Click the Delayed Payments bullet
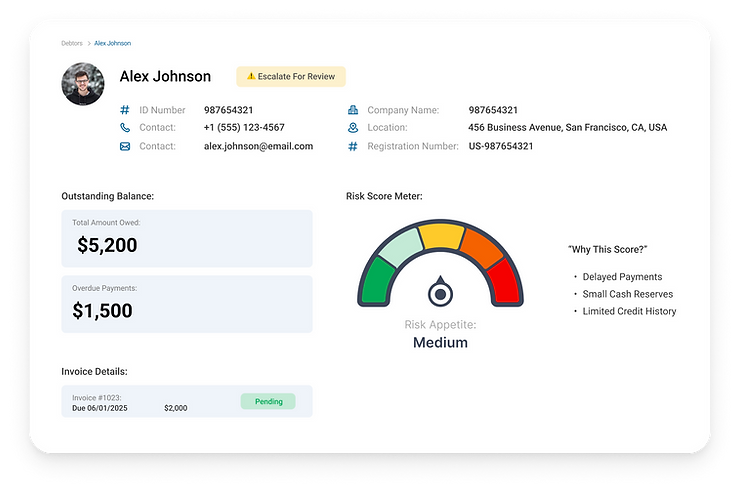This screenshot has width=740, height=493. pos(622,277)
